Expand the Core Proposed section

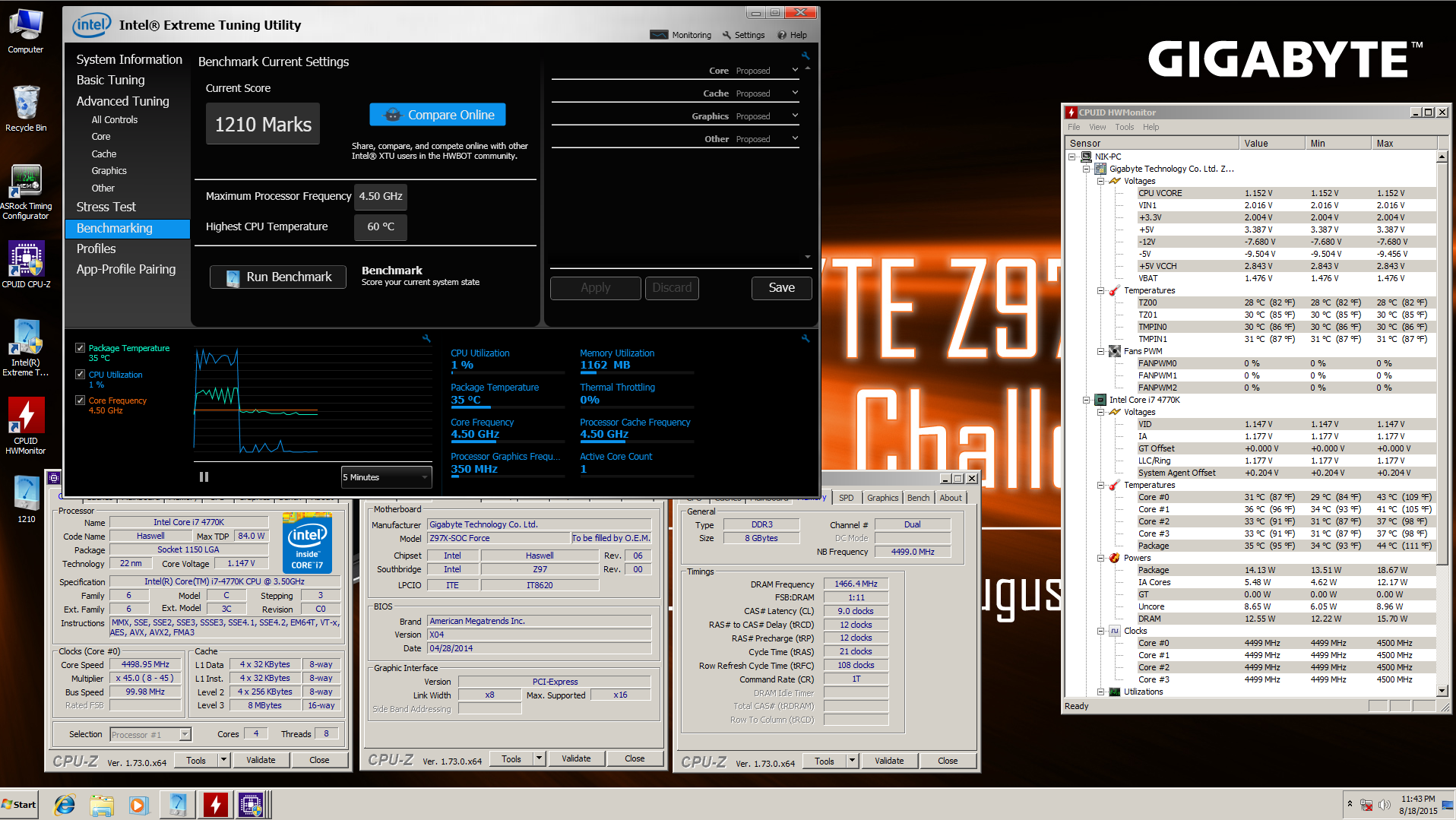pos(795,70)
